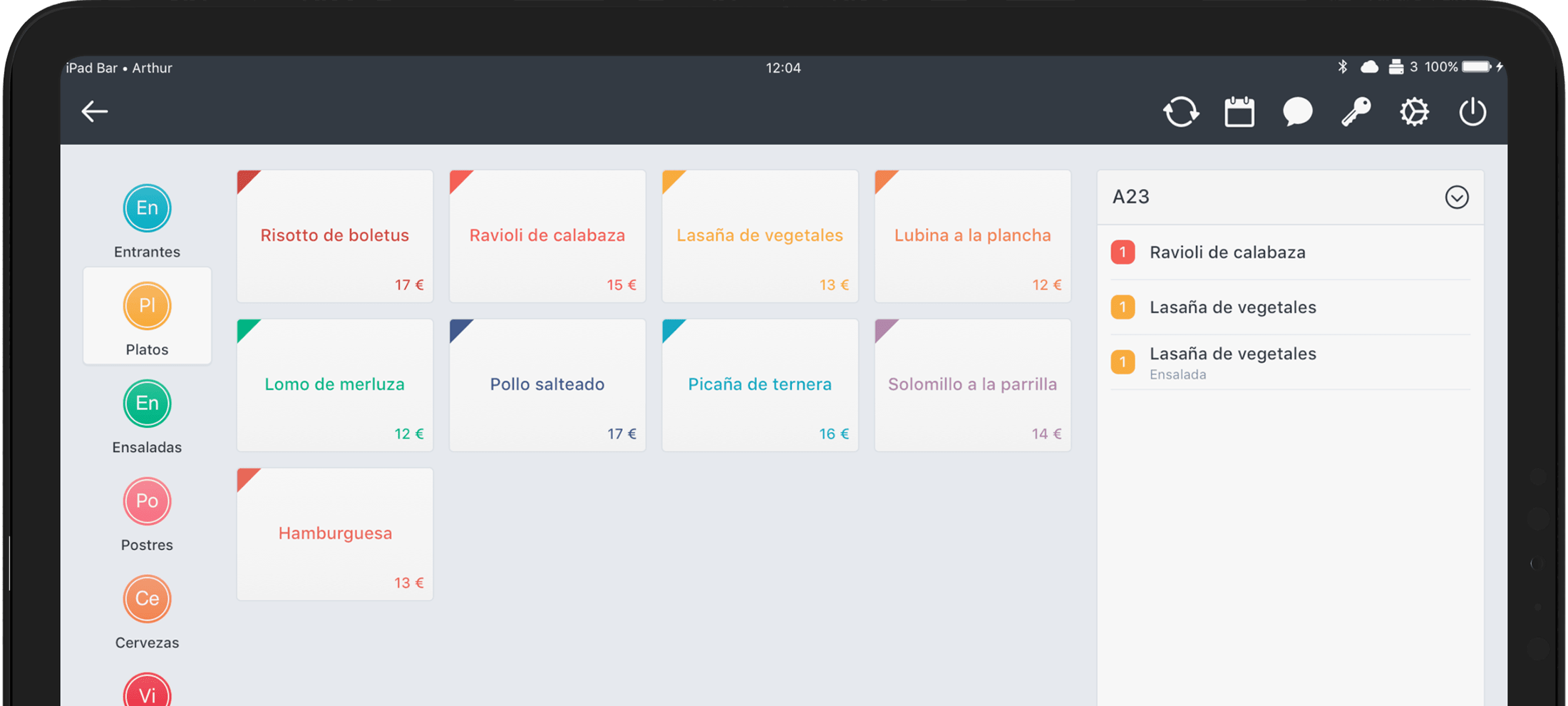Tap quantity badge of Ravioli order line
The image size is (1568, 706).
pos(1123,252)
